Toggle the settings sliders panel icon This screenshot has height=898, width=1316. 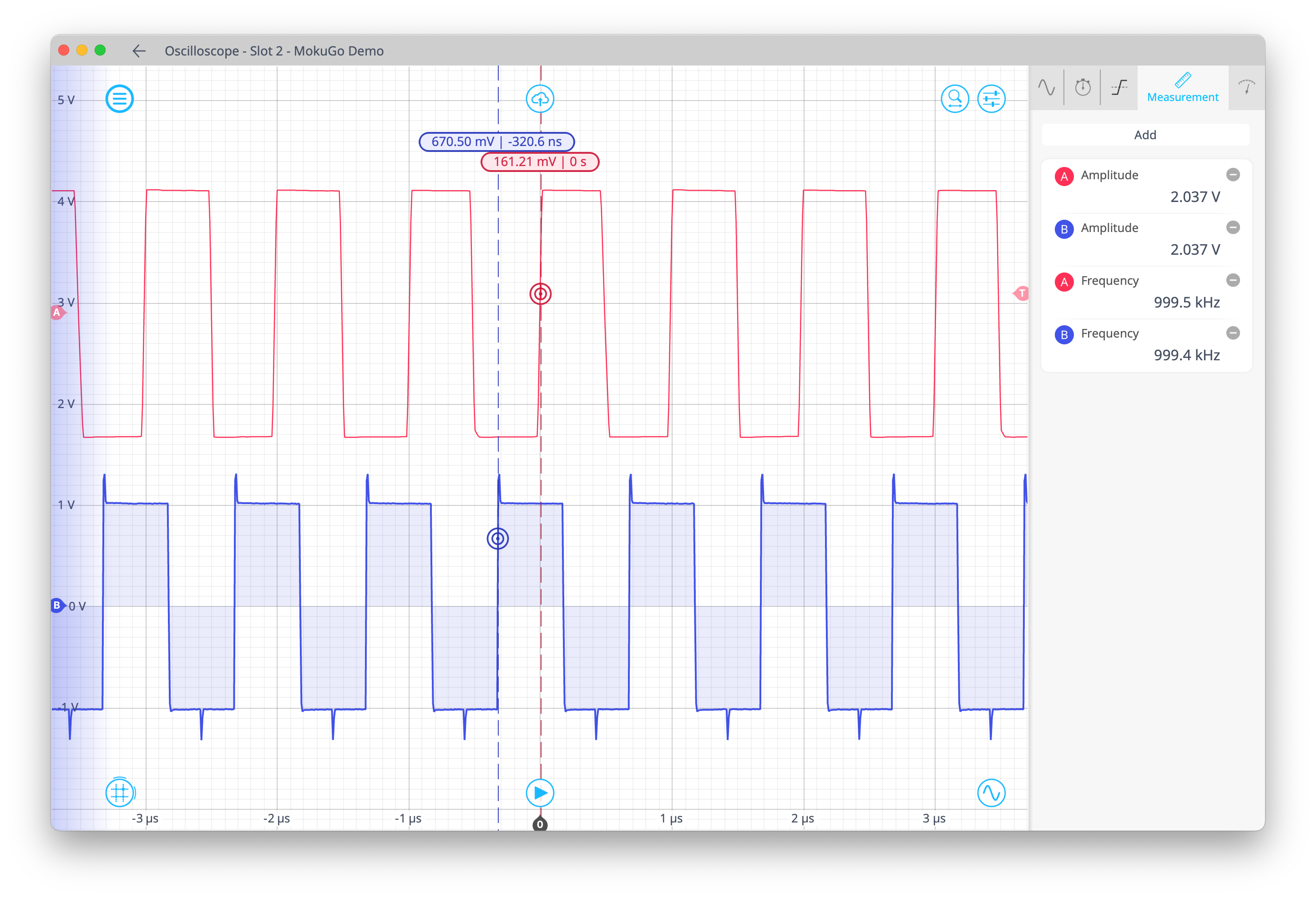click(991, 99)
